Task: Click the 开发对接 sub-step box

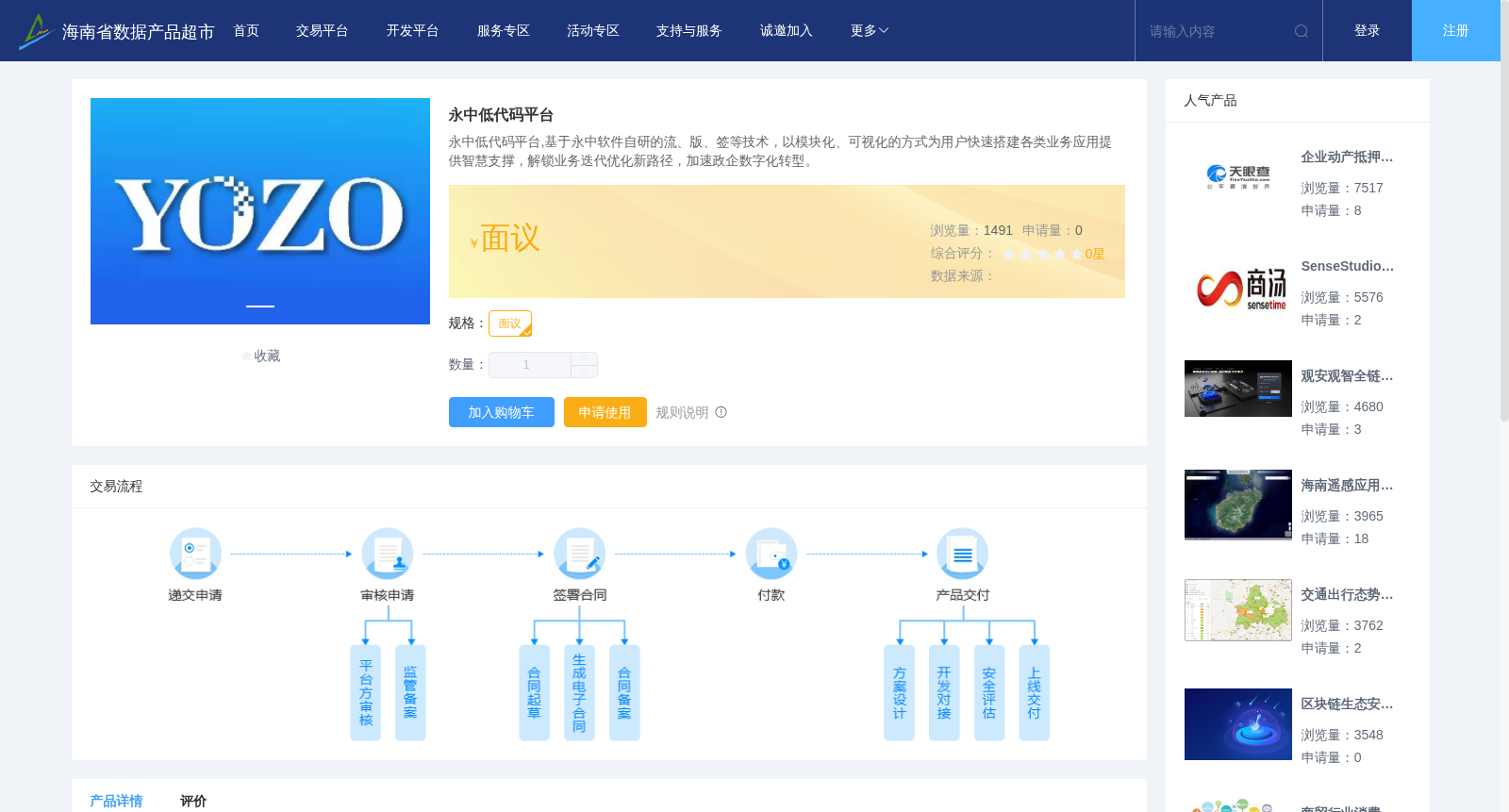Action: point(944,693)
